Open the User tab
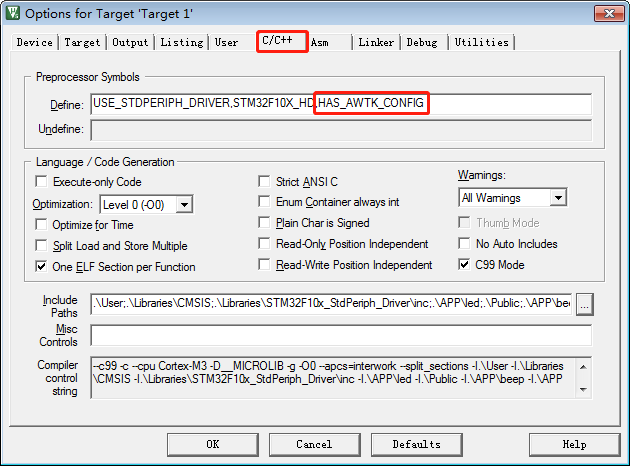The height and width of the screenshot is (466, 630). (226, 42)
